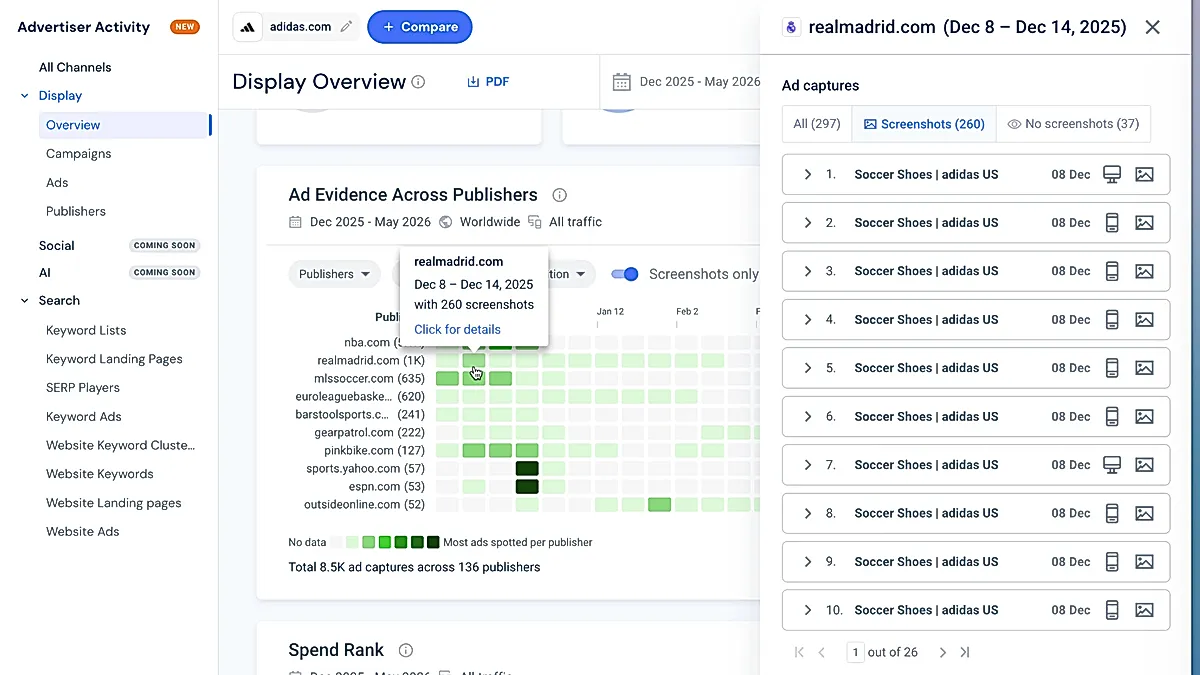Switch to the All (297) tab
Image resolution: width=1200 pixels, height=675 pixels.
(x=817, y=124)
